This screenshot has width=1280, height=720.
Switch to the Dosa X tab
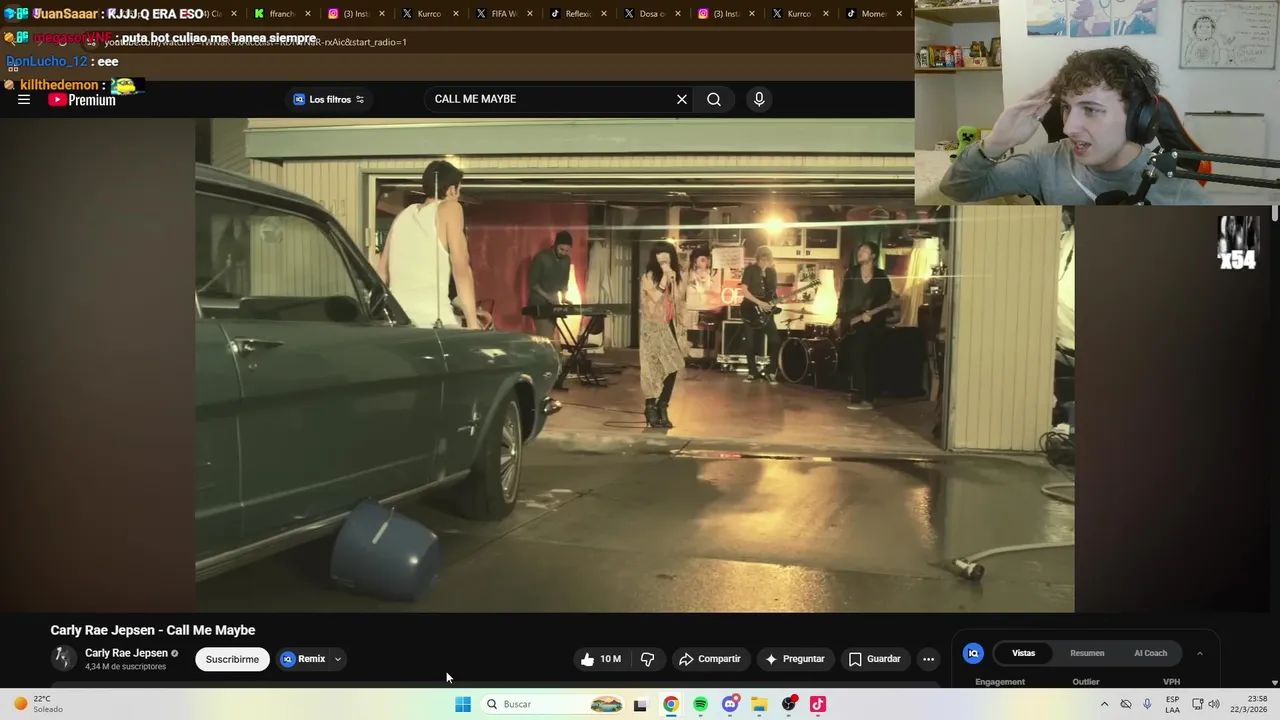645,14
